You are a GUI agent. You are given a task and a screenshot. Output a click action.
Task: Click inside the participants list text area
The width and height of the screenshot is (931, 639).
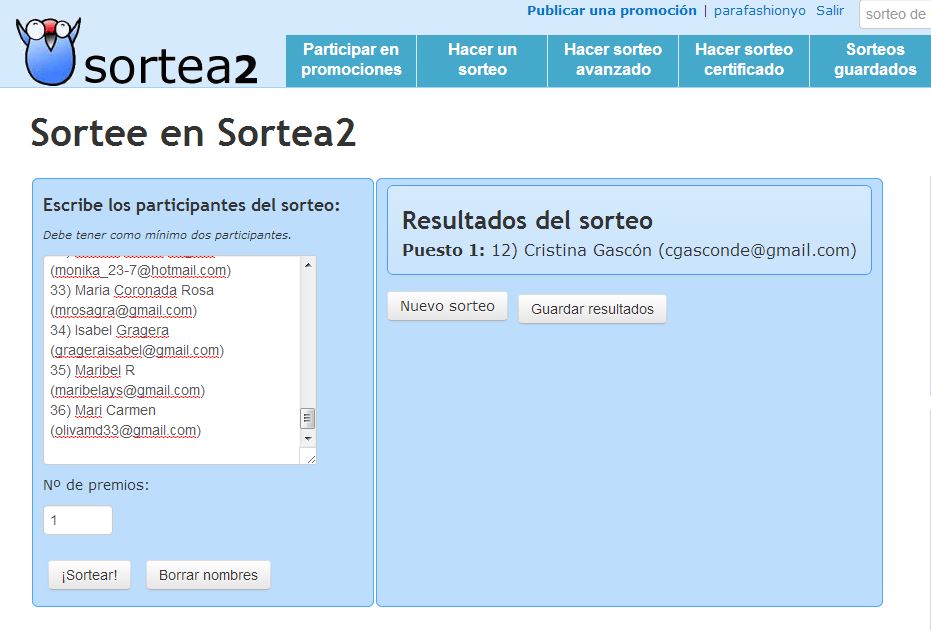(170, 360)
